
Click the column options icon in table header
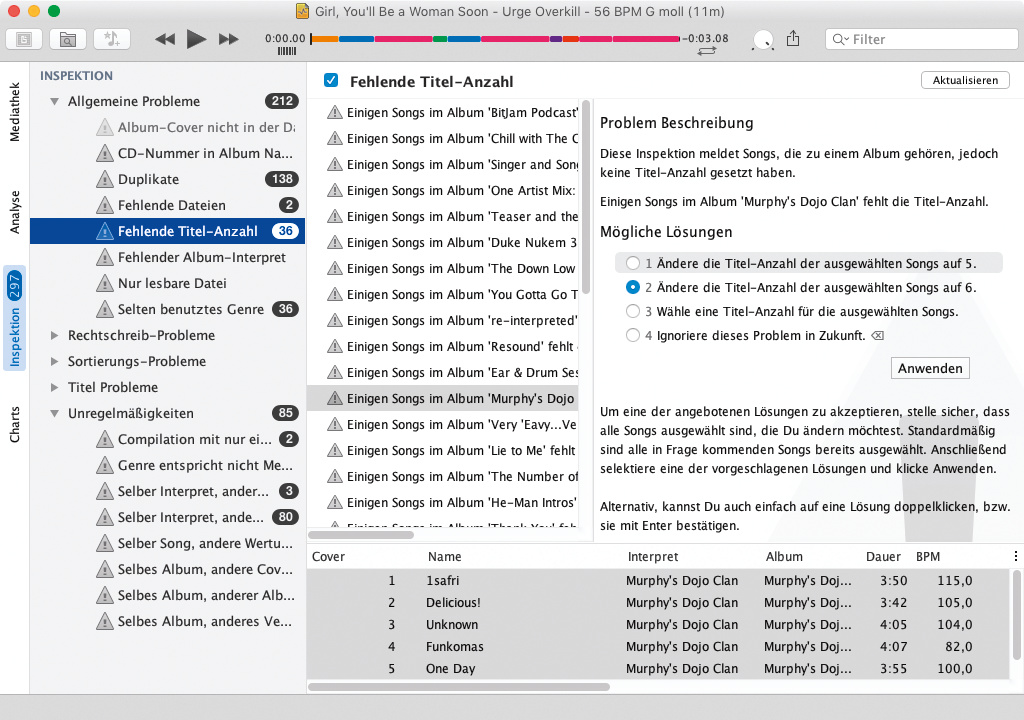point(1016,557)
